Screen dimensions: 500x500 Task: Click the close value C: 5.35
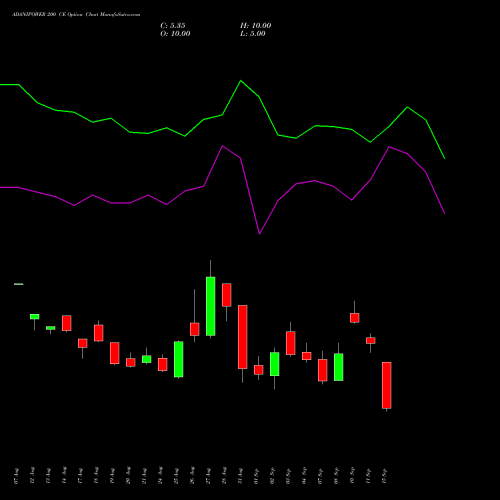(173, 26)
